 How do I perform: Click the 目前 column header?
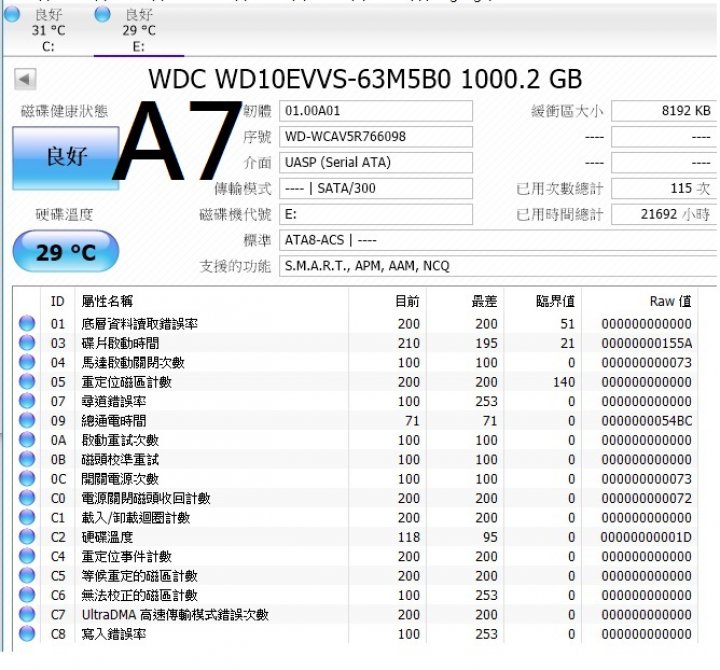tap(388, 301)
